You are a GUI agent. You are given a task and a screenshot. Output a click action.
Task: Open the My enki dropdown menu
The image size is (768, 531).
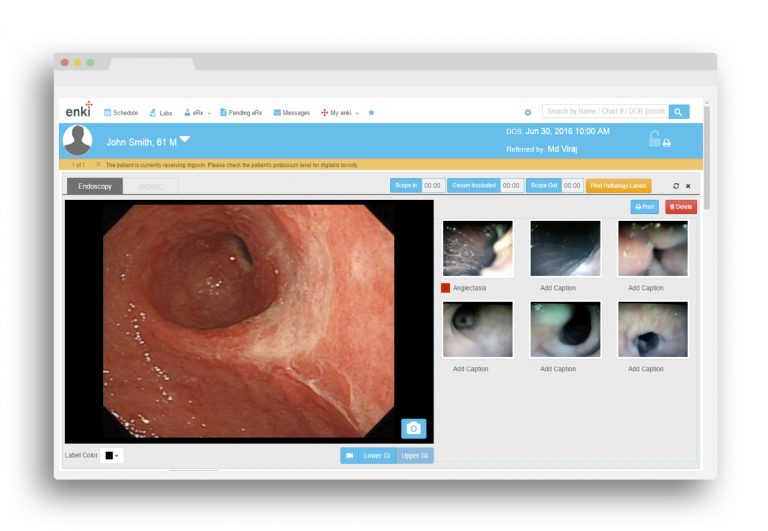coord(340,113)
